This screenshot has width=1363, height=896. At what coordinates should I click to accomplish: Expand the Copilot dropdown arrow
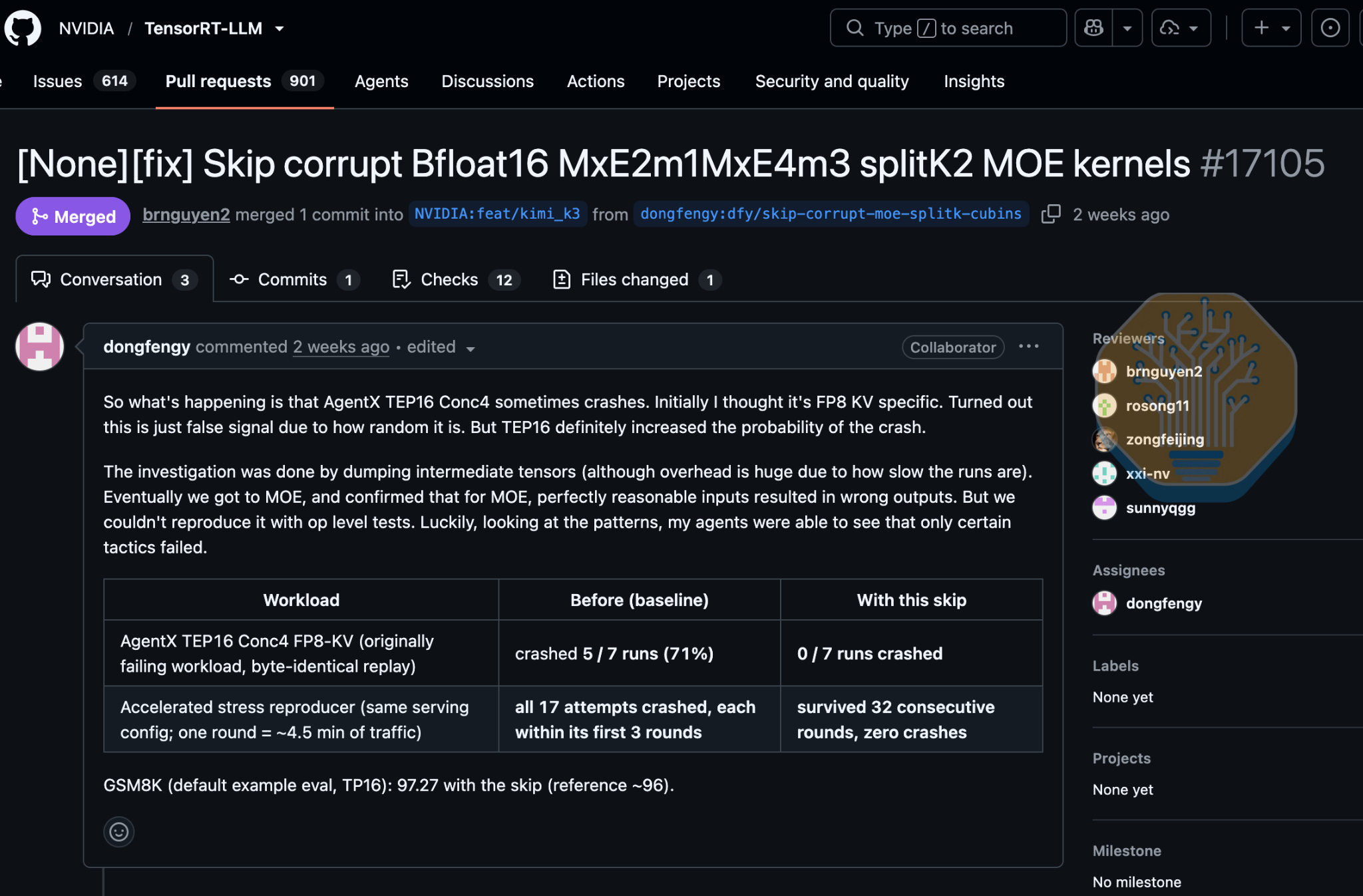click(x=1127, y=28)
